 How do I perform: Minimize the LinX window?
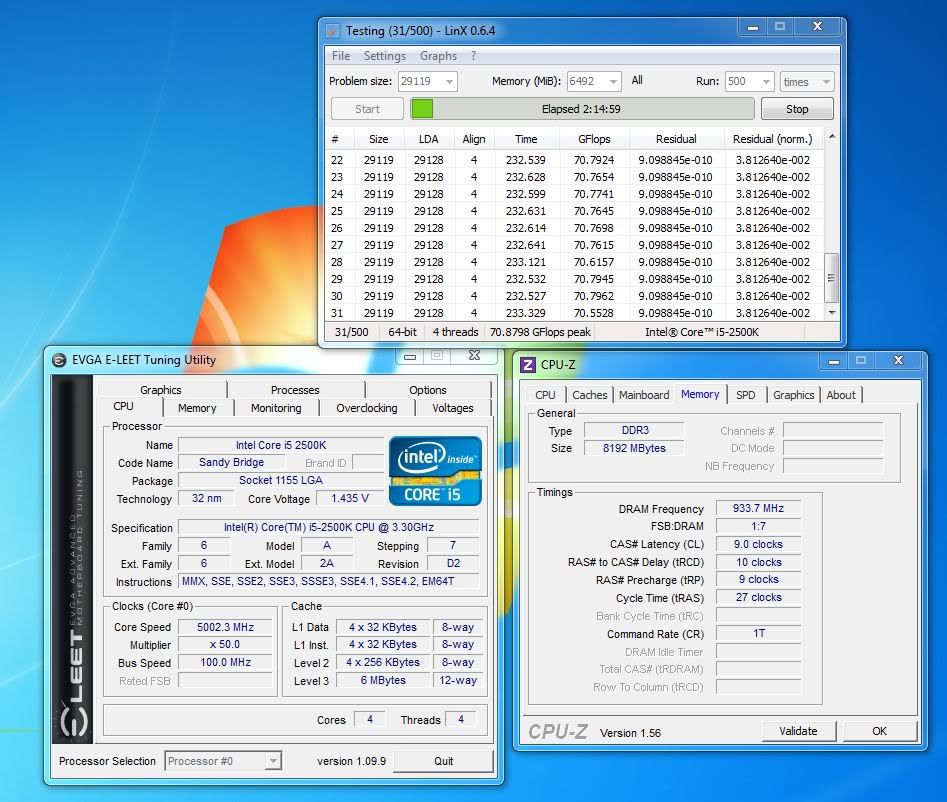[x=753, y=27]
